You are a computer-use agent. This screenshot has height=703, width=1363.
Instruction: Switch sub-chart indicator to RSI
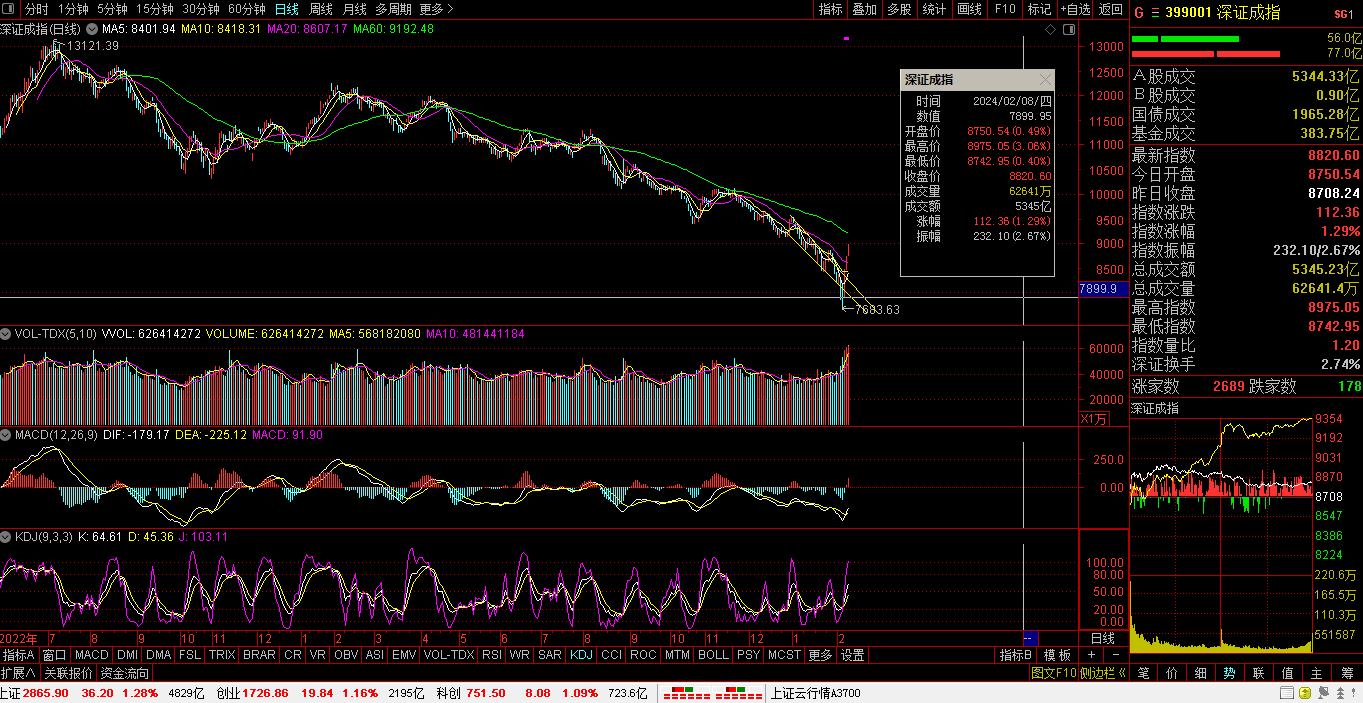tap(492, 655)
